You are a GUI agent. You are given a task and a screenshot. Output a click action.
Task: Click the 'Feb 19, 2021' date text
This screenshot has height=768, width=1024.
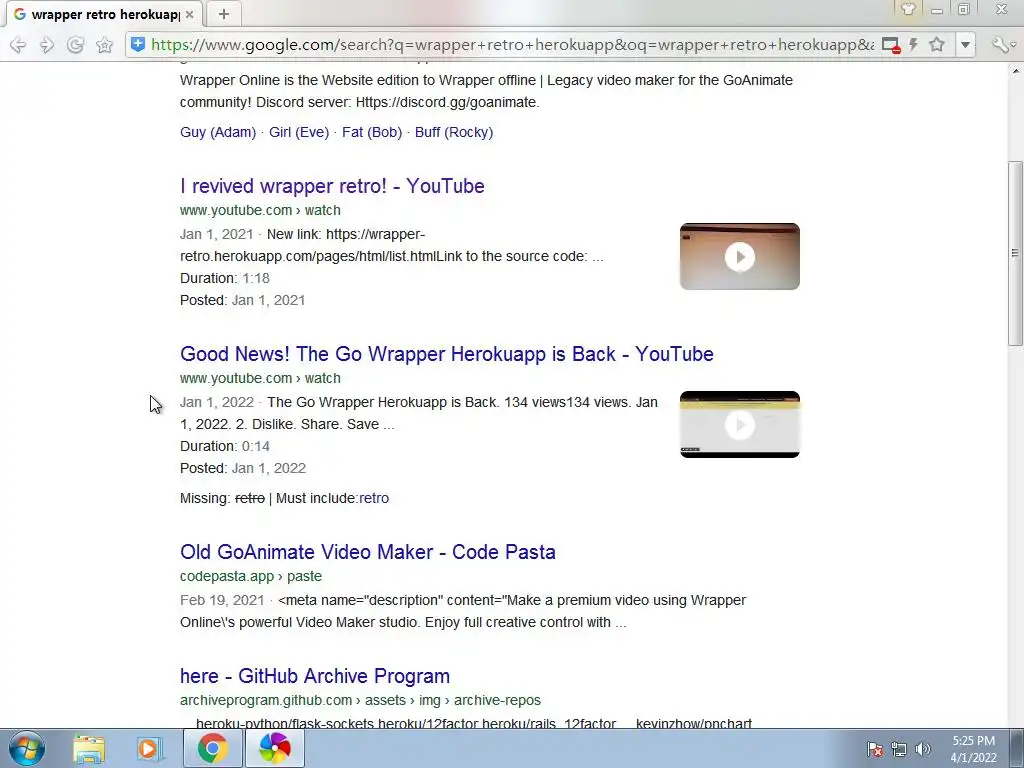(222, 600)
